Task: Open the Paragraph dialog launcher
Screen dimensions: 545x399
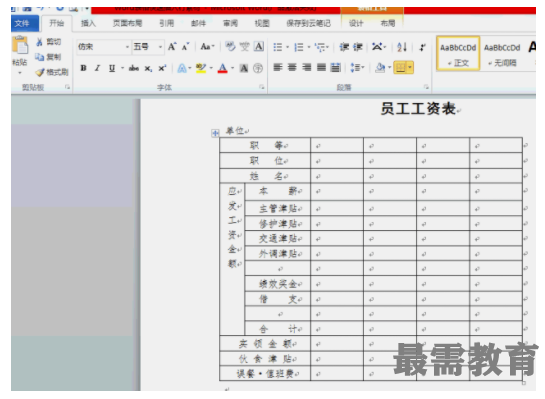Action: click(x=426, y=87)
